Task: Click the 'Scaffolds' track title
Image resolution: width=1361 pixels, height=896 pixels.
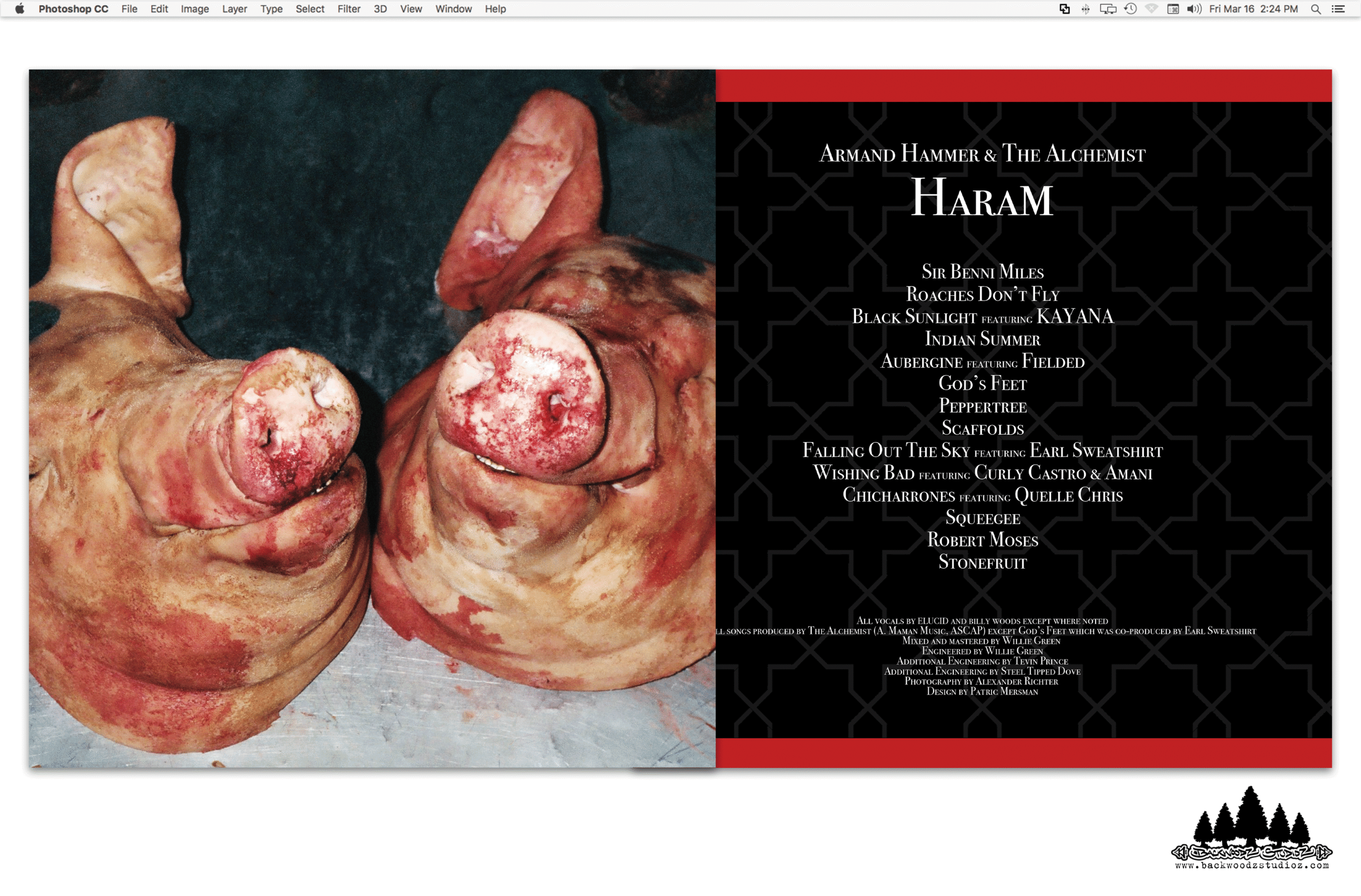Action: [982, 428]
